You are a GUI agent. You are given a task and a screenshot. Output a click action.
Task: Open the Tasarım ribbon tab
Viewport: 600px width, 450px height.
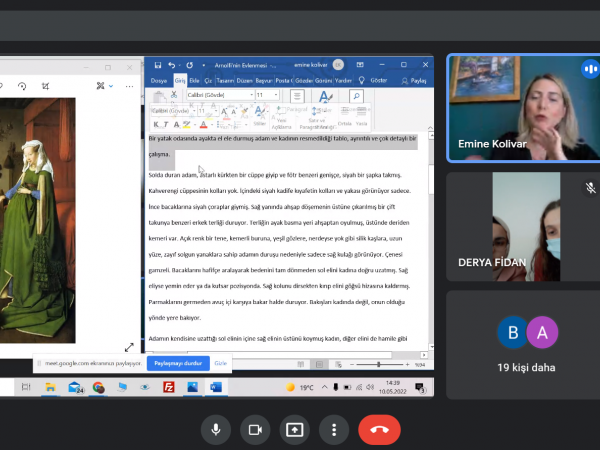click(225, 81)
